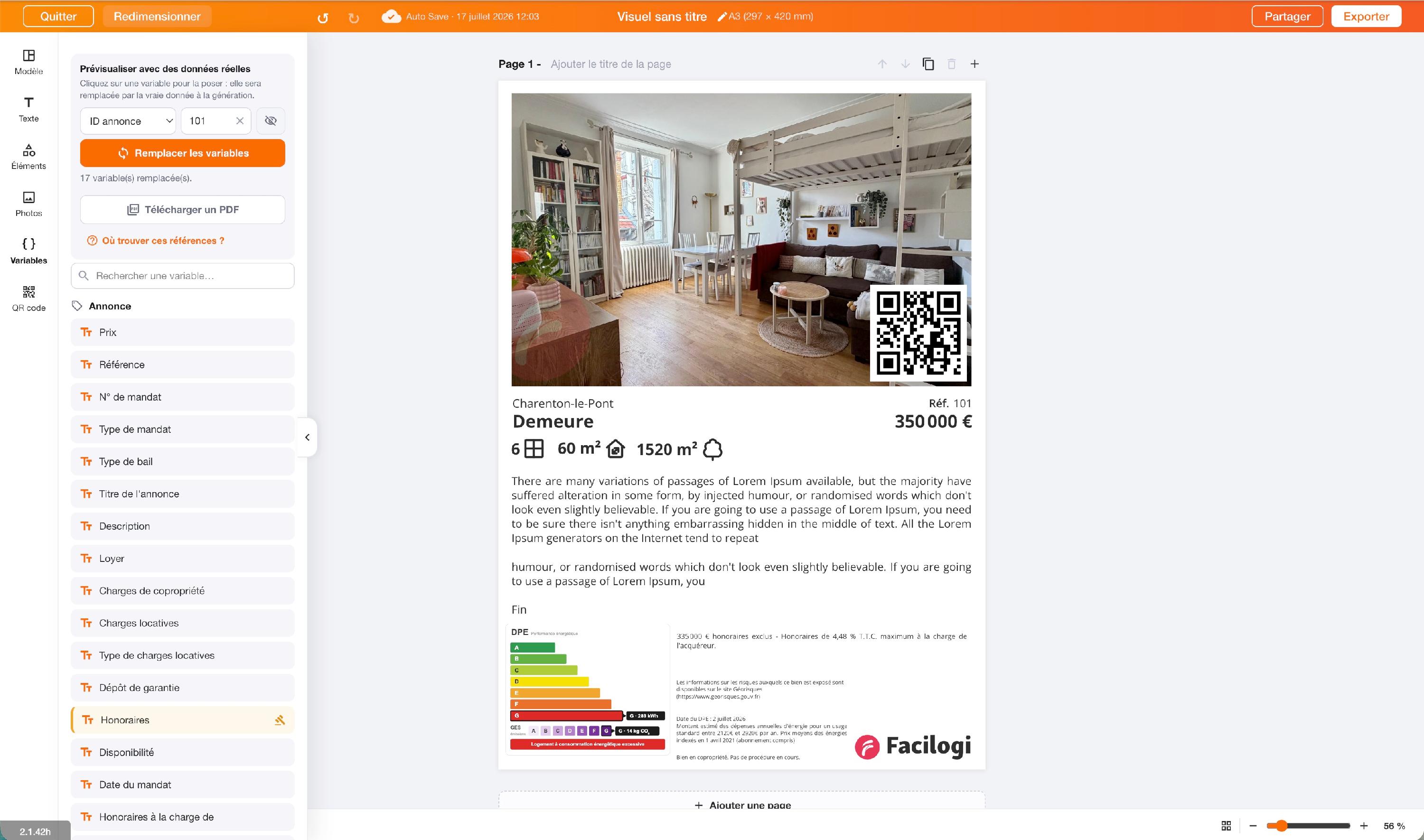
Task: Click the Rechercher une variable search field
Action: [182, 276]
